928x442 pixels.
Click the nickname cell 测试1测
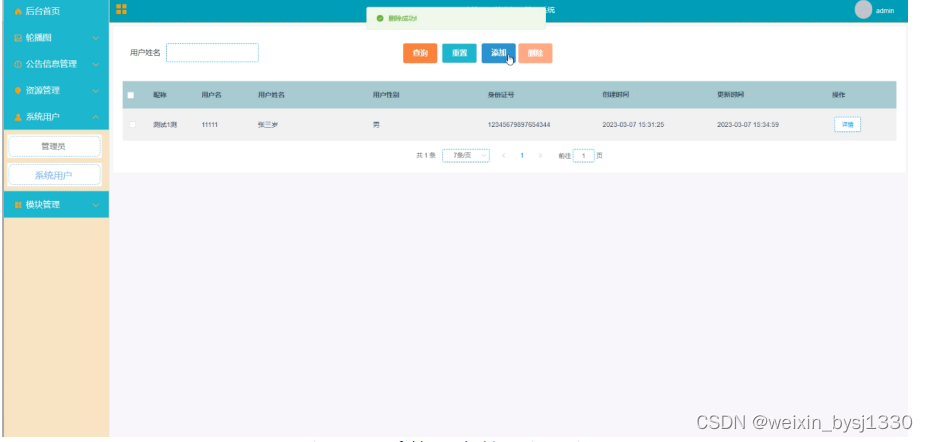tap(165, 125)
